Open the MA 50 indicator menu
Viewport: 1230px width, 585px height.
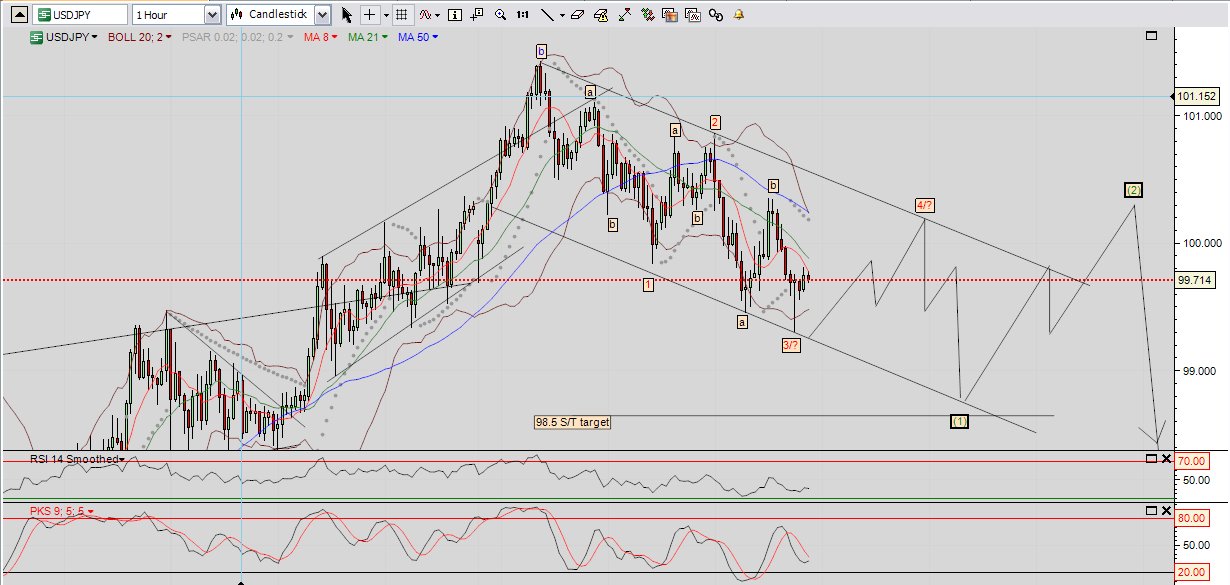tap(419, 36)
